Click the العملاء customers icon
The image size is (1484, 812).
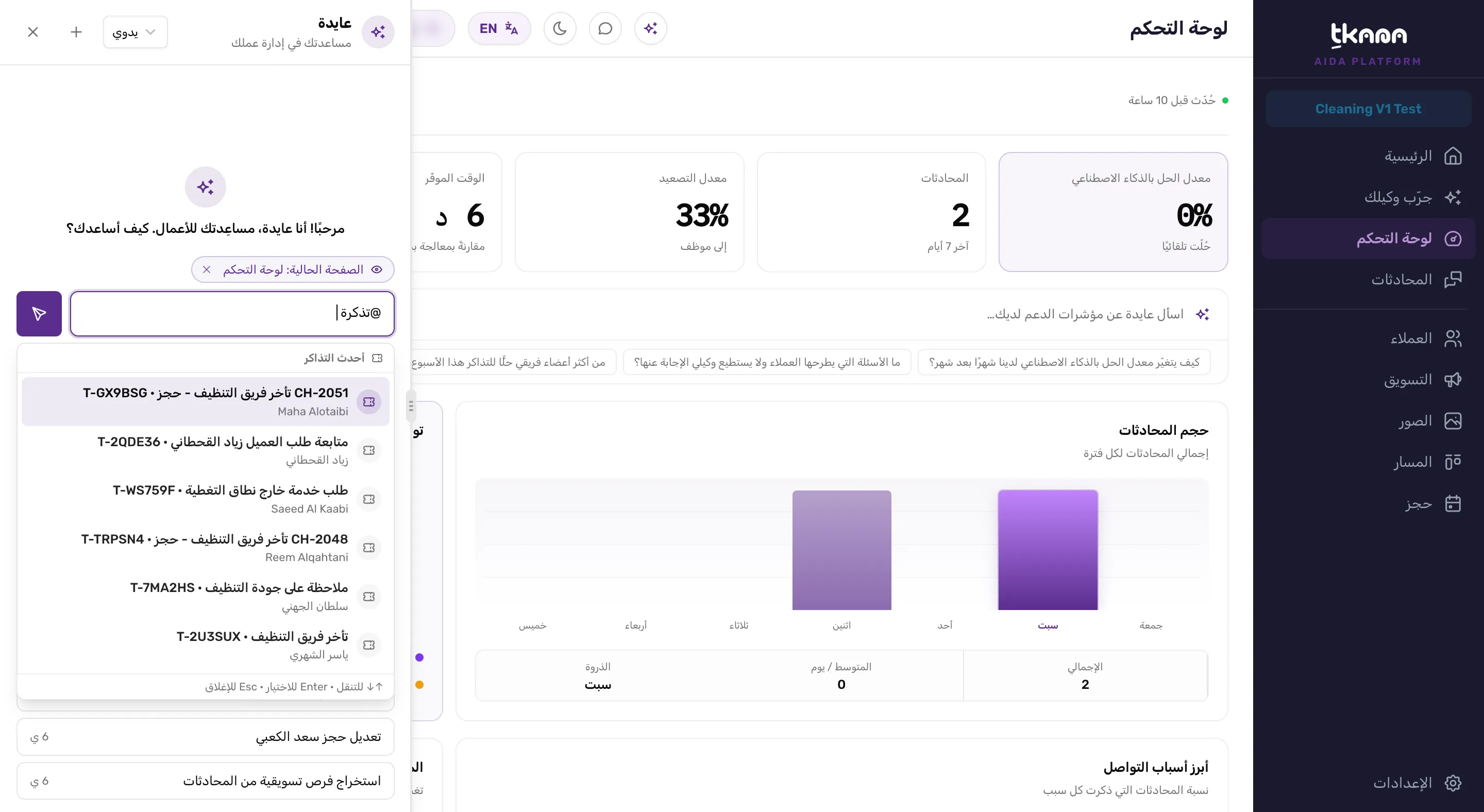1453,338
